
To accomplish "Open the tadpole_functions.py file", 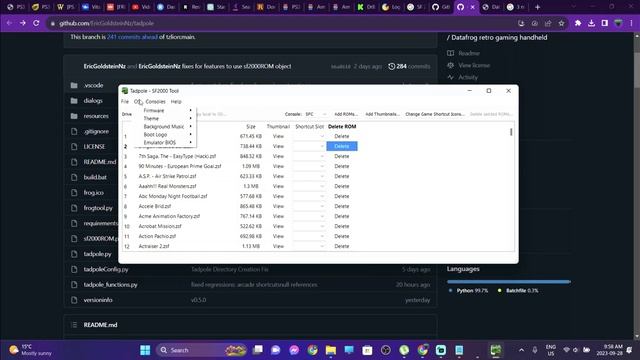I will coord(111,284).
